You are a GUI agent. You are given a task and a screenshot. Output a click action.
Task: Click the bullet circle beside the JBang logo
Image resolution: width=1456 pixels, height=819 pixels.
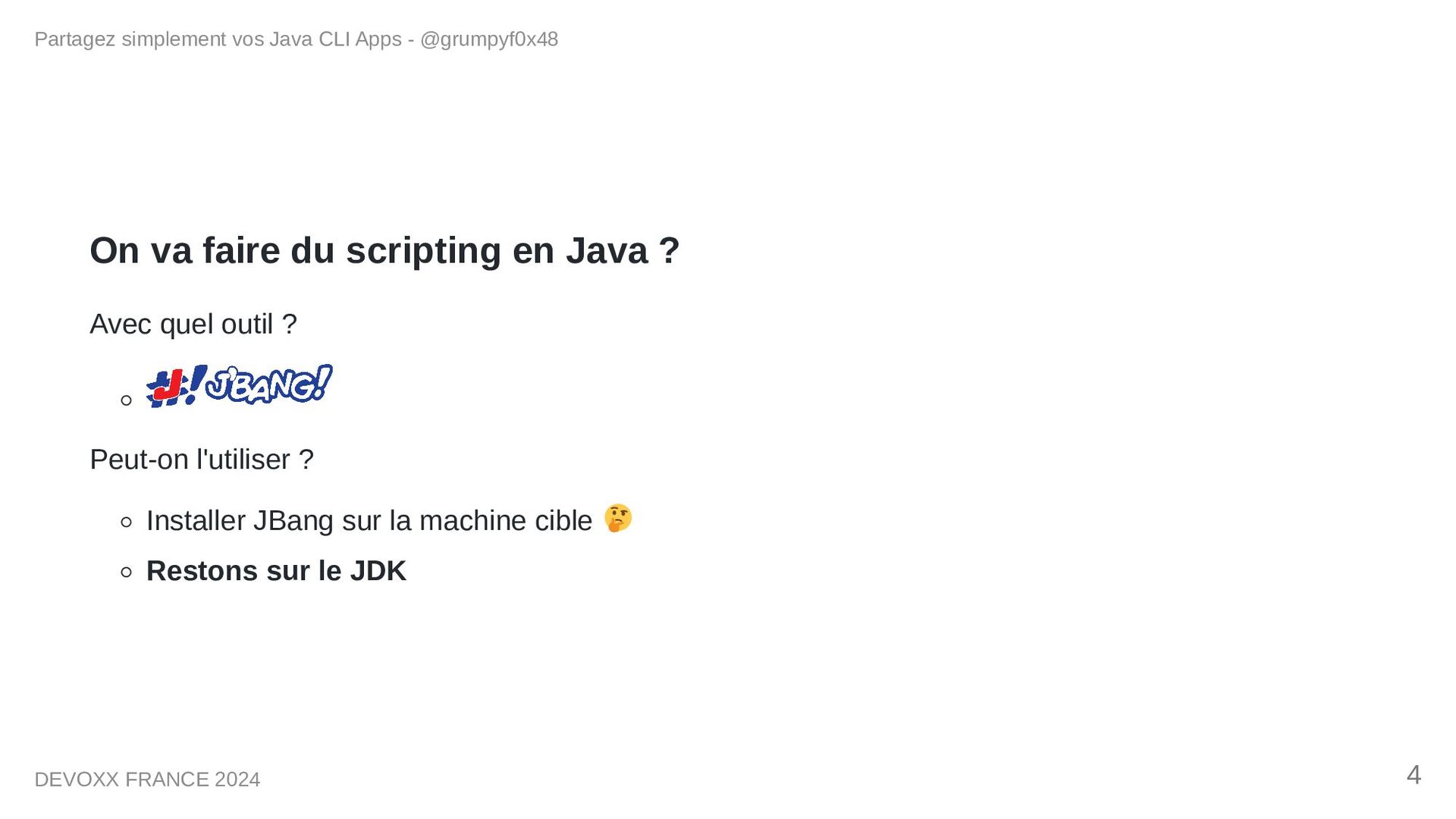[x=127, y=400]
